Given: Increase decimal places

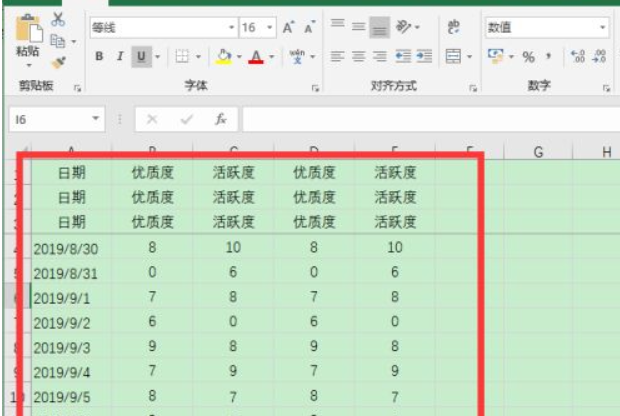Looking at the screenshot, I should (x=578, y=57).
